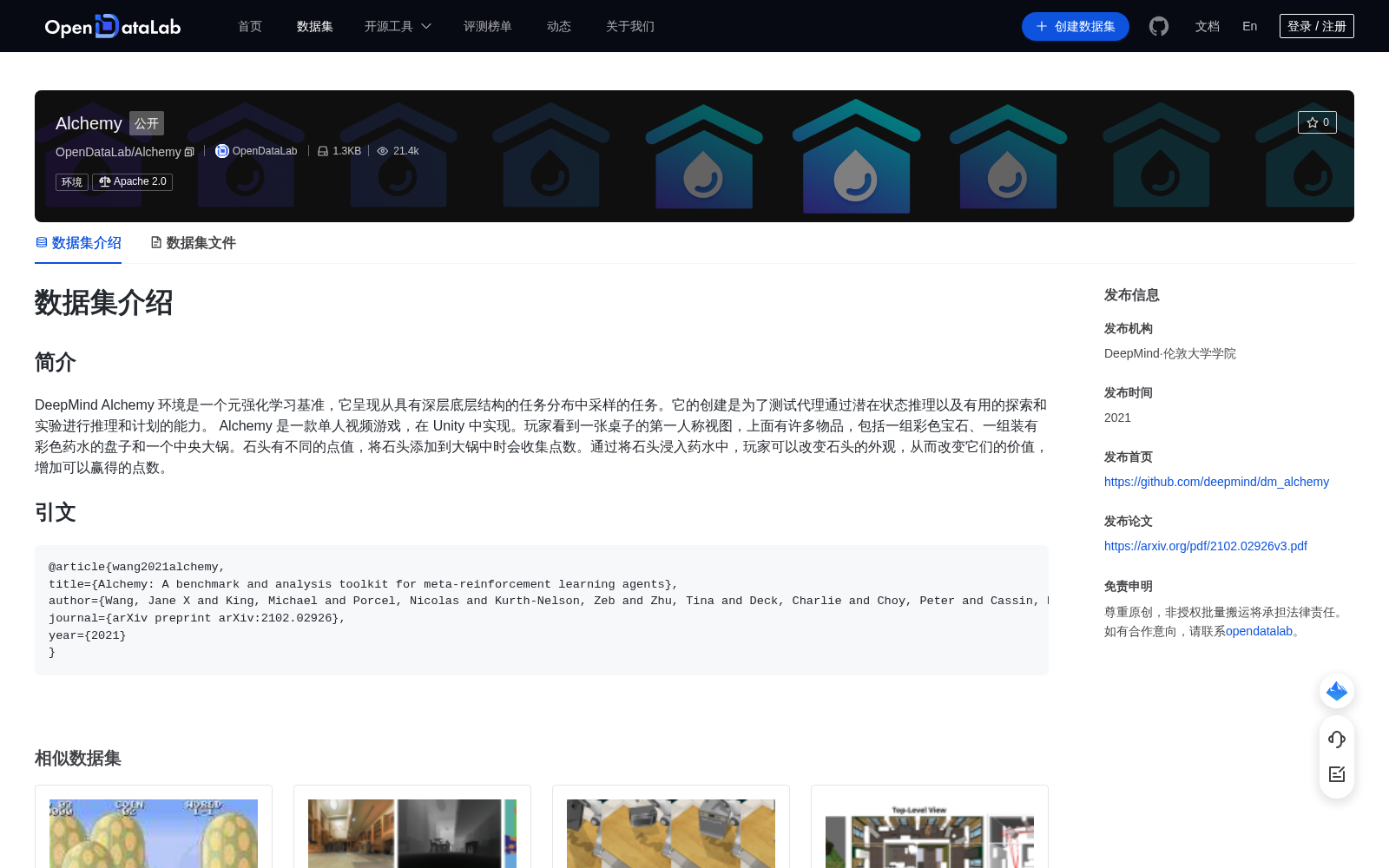Open the customer support headset icon

click(x=1337, y=739)
